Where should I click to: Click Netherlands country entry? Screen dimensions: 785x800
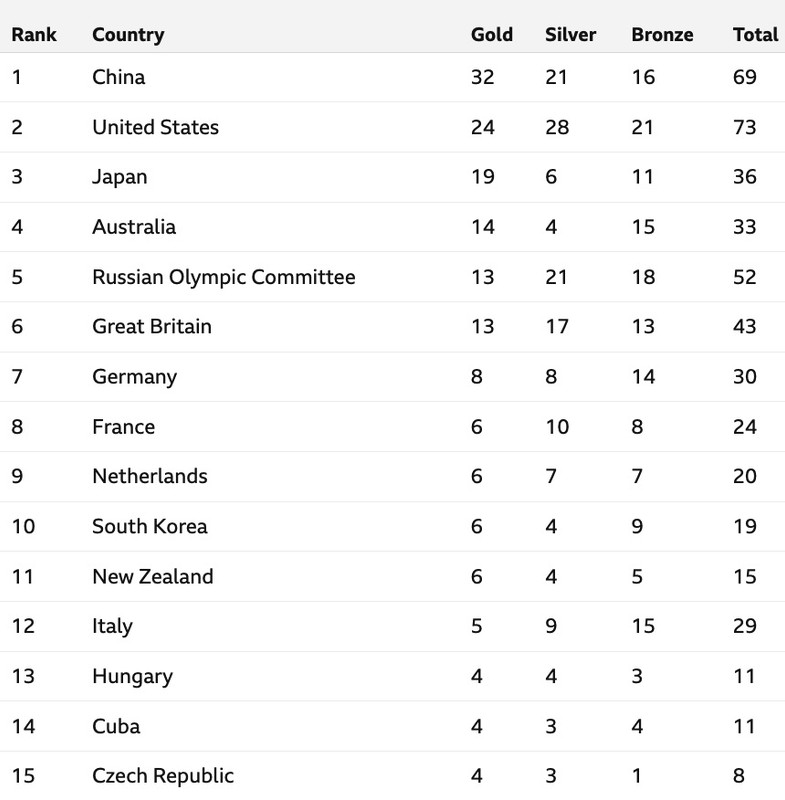[x=149, y=476]
